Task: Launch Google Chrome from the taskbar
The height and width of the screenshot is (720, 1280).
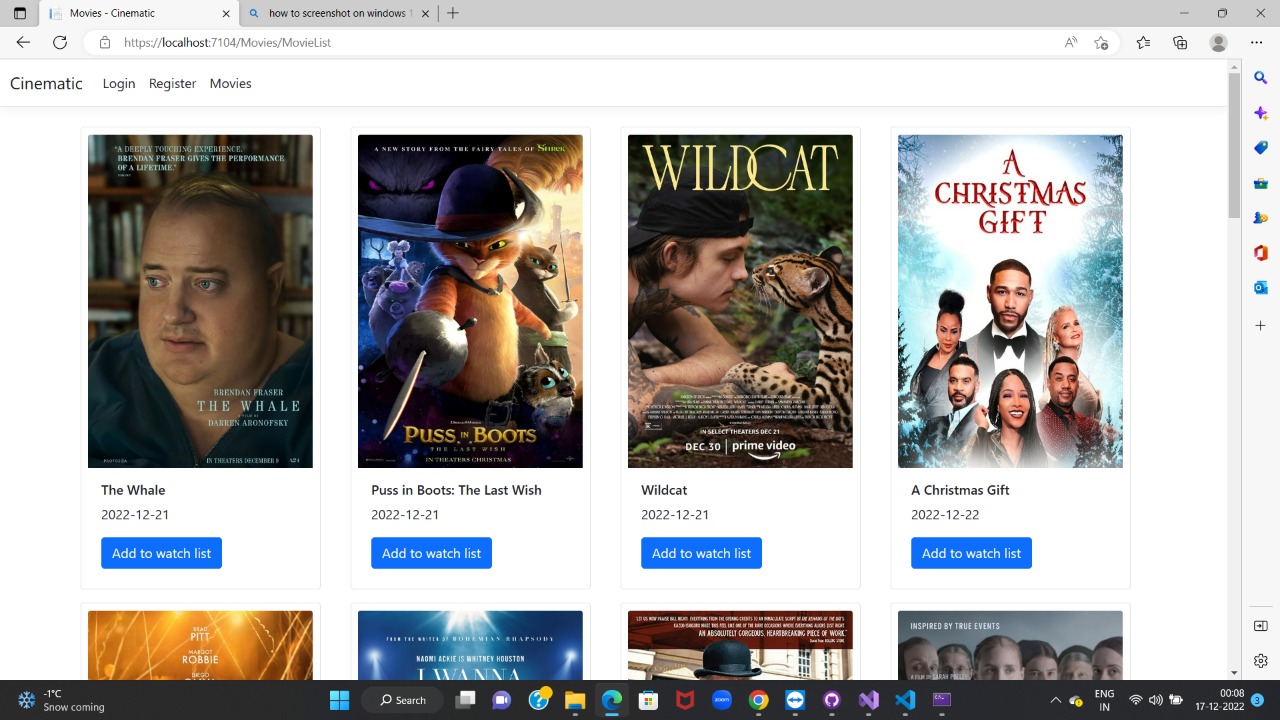Action: tap(758, 700)
